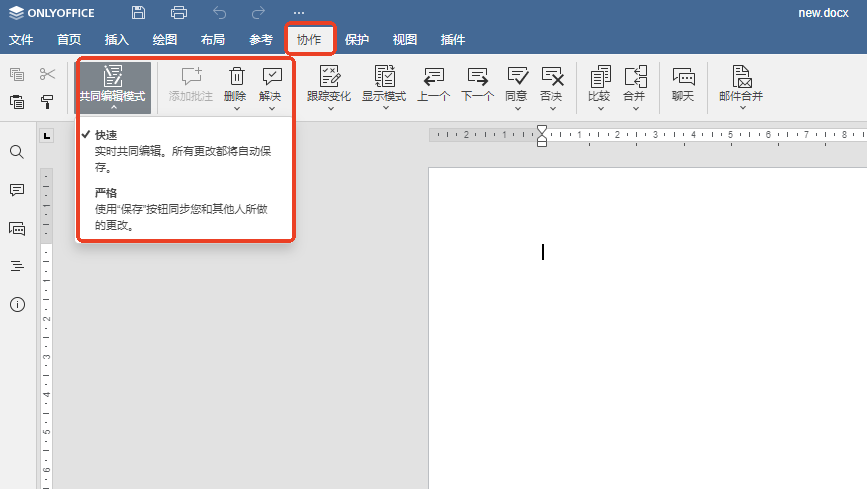Screen dimensions: 867x489
Task: Open the Search icon in left sidebar
Action: coord(17,152)
